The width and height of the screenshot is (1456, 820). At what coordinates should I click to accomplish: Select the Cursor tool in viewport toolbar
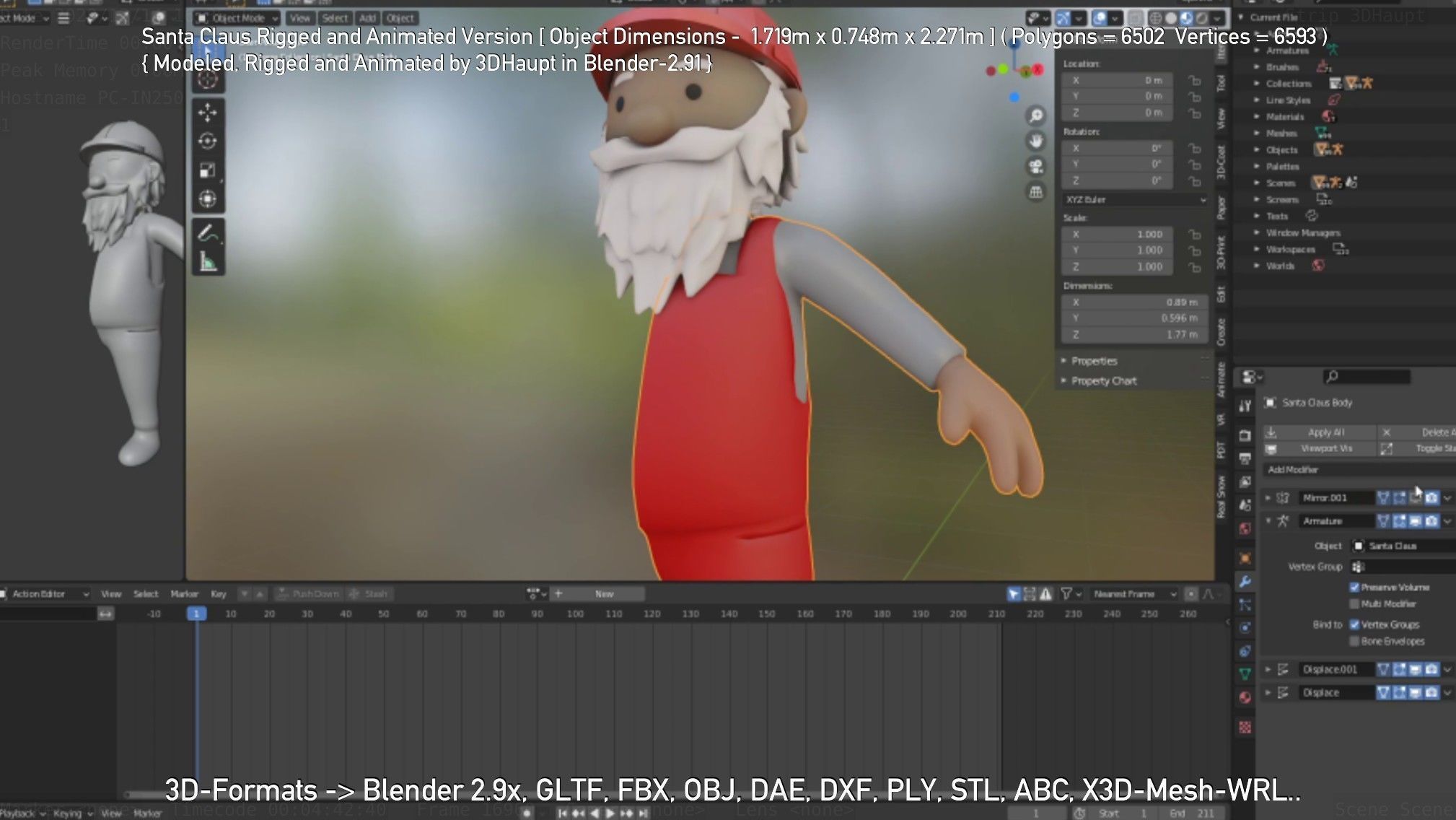point(208,79)
